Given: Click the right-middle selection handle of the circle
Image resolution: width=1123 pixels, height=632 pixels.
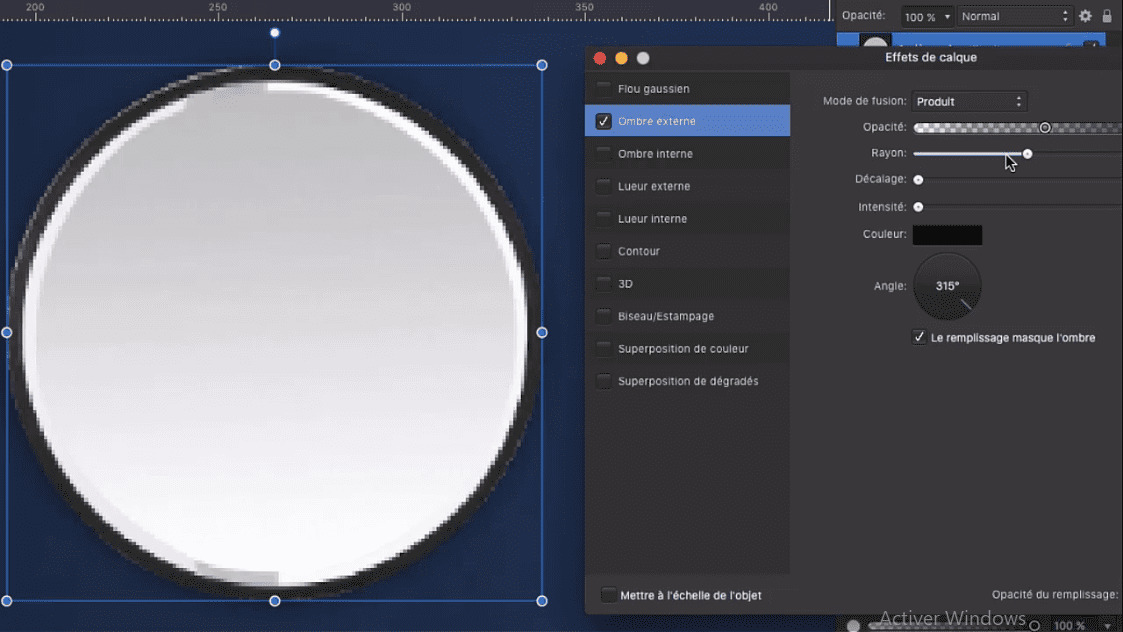Looking at the screenshot, I should pyautogui.click(x=542, y=332).
